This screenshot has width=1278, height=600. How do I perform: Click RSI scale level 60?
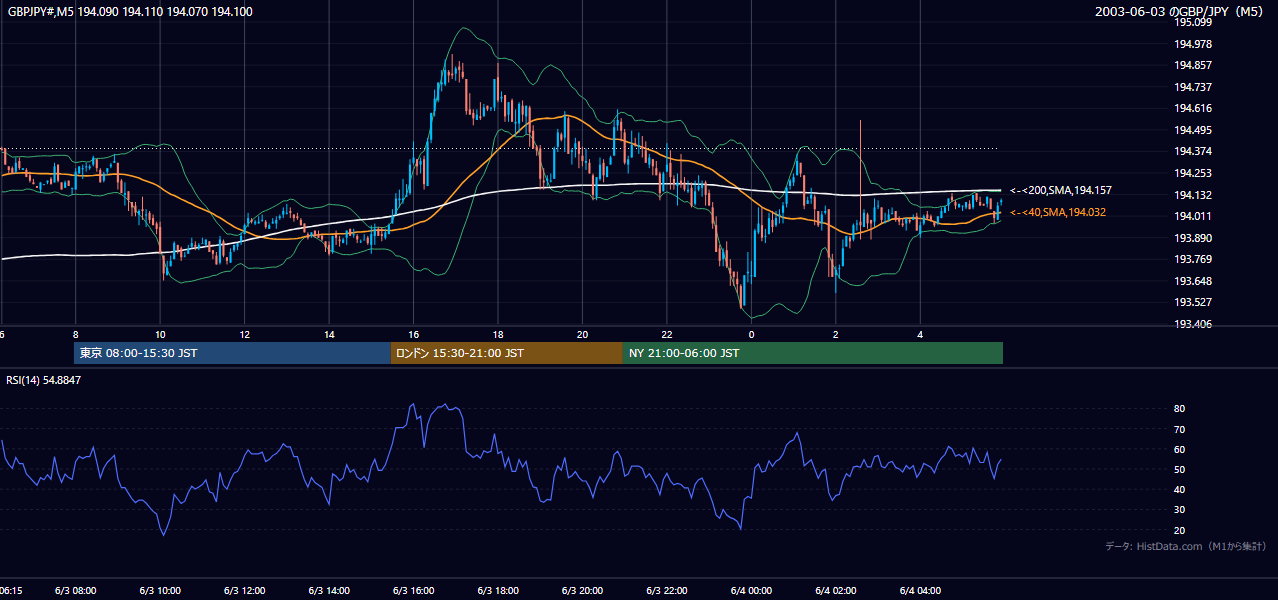1179,449
